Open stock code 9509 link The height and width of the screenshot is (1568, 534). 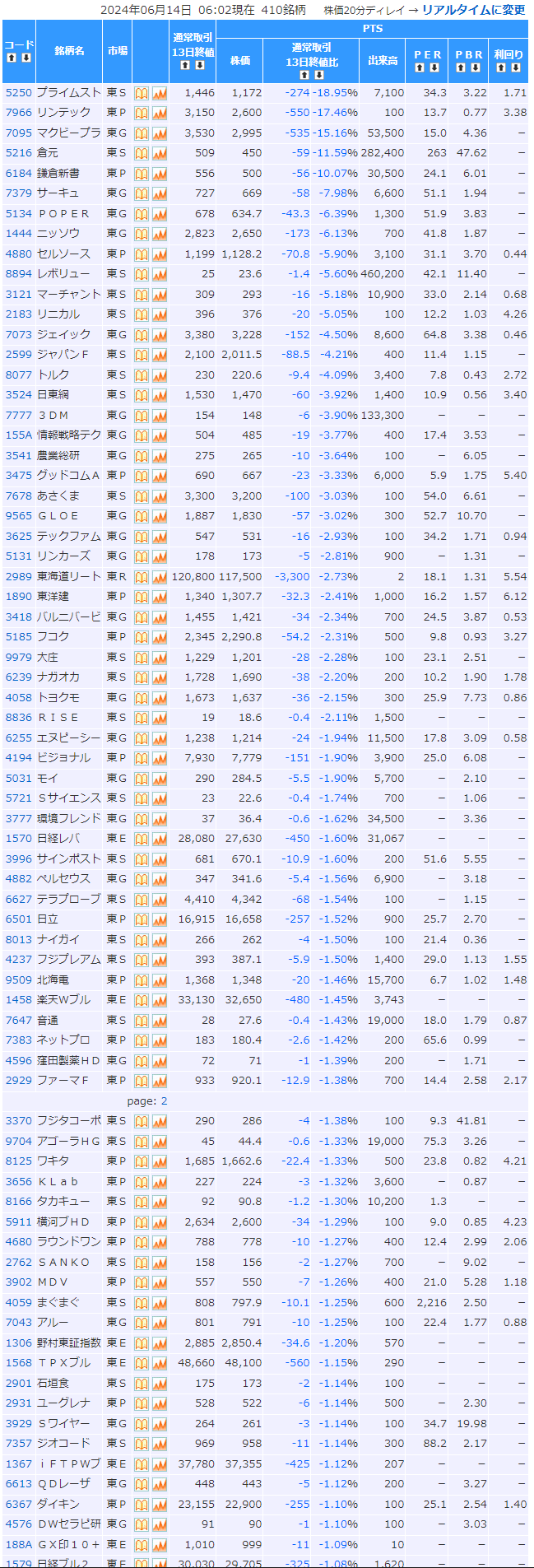[19, 980]
